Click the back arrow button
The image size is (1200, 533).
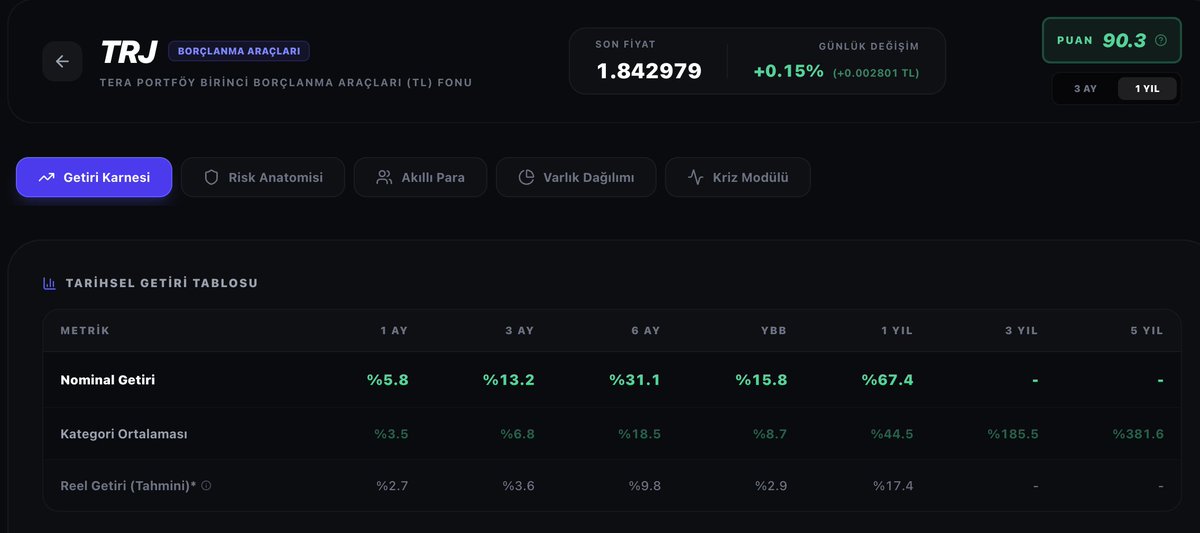pyautogui.click(x=62, y=62)
